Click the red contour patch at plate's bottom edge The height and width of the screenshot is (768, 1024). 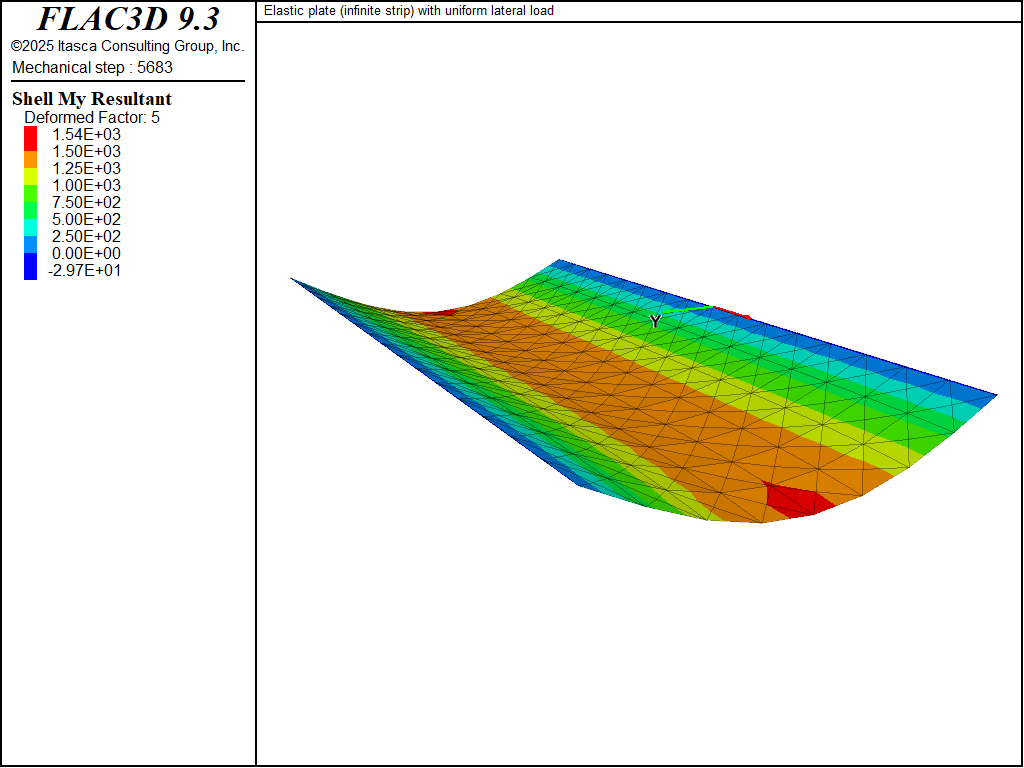click(x=797, y=500)
